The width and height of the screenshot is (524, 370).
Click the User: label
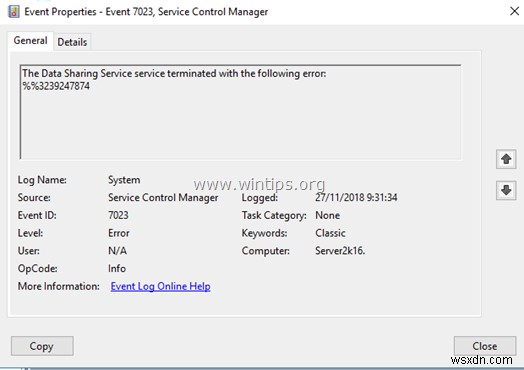(28, 251)
